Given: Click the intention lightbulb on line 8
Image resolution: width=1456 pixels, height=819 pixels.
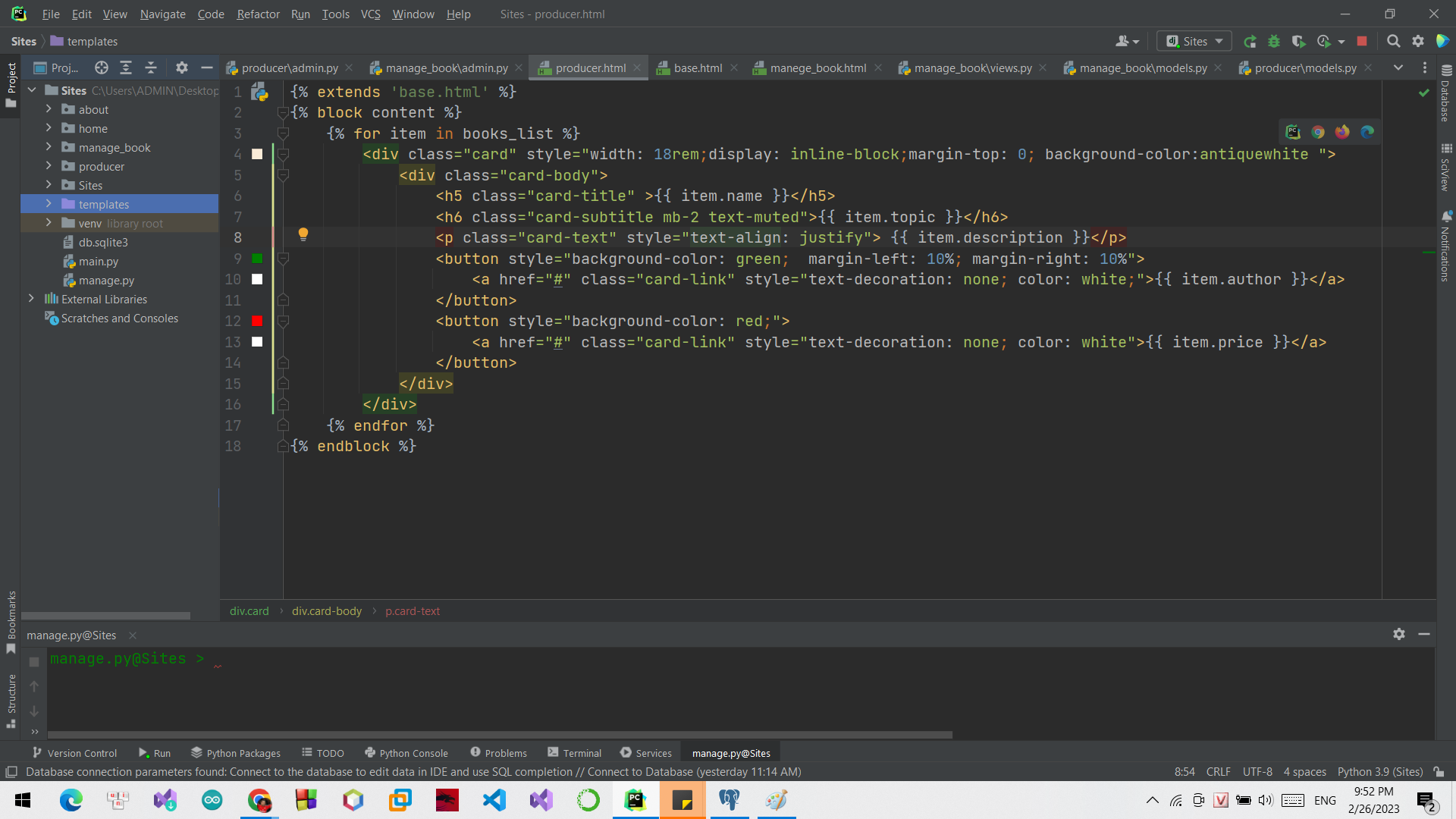Looking at the screenshot, I should [x=303, y=234].
